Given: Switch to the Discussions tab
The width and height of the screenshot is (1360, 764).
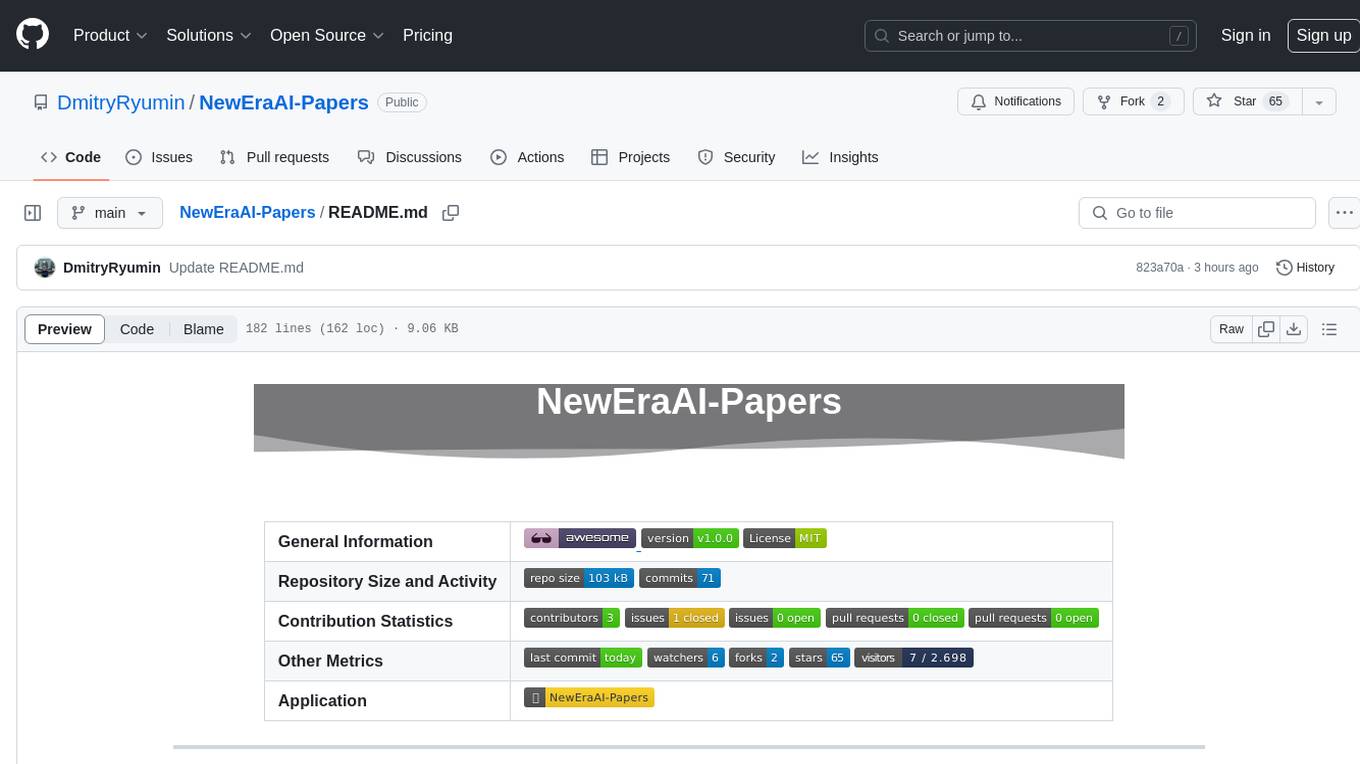Looking at the screenshot, I should click(x=410, y=157).
